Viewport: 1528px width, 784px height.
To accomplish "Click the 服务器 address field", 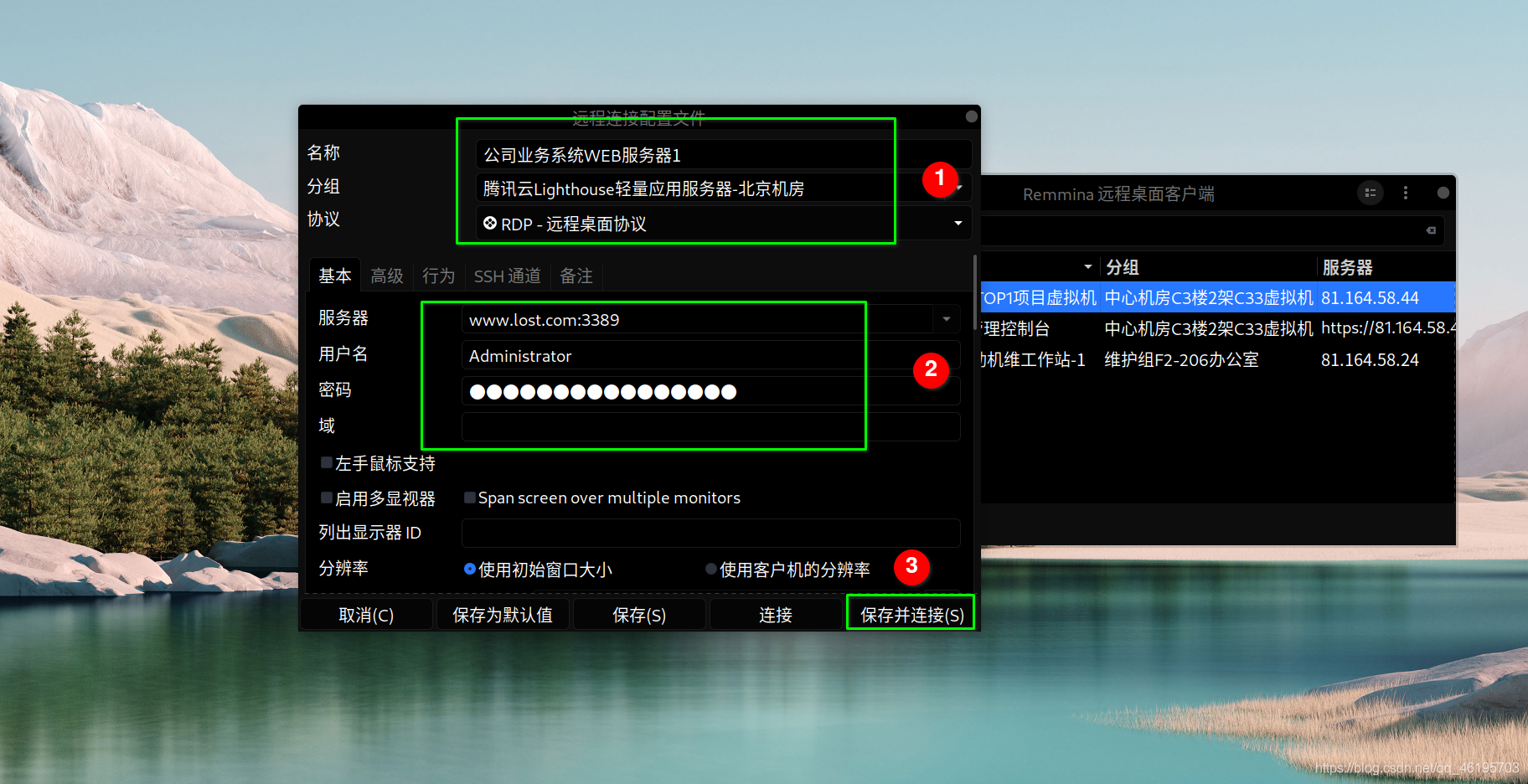I will pyautogui.click(x=697, y=319).
